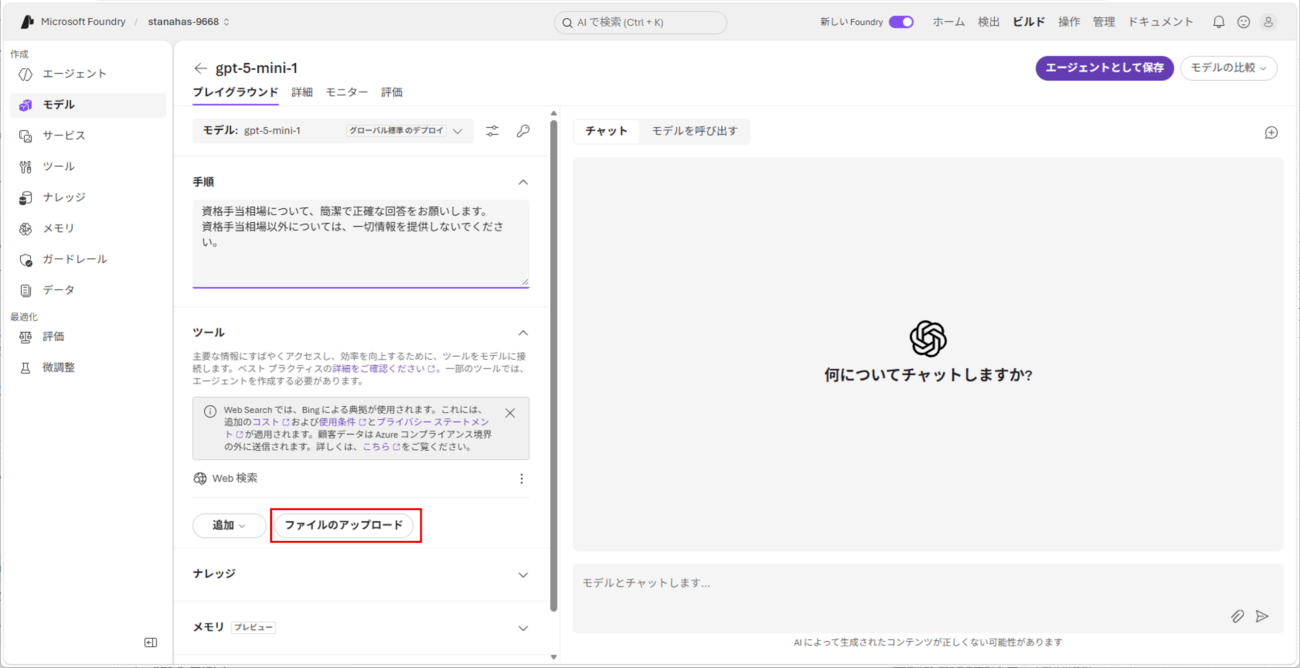
Task: Open the ナレッジ sidebar item
Action: pos(88,198)
